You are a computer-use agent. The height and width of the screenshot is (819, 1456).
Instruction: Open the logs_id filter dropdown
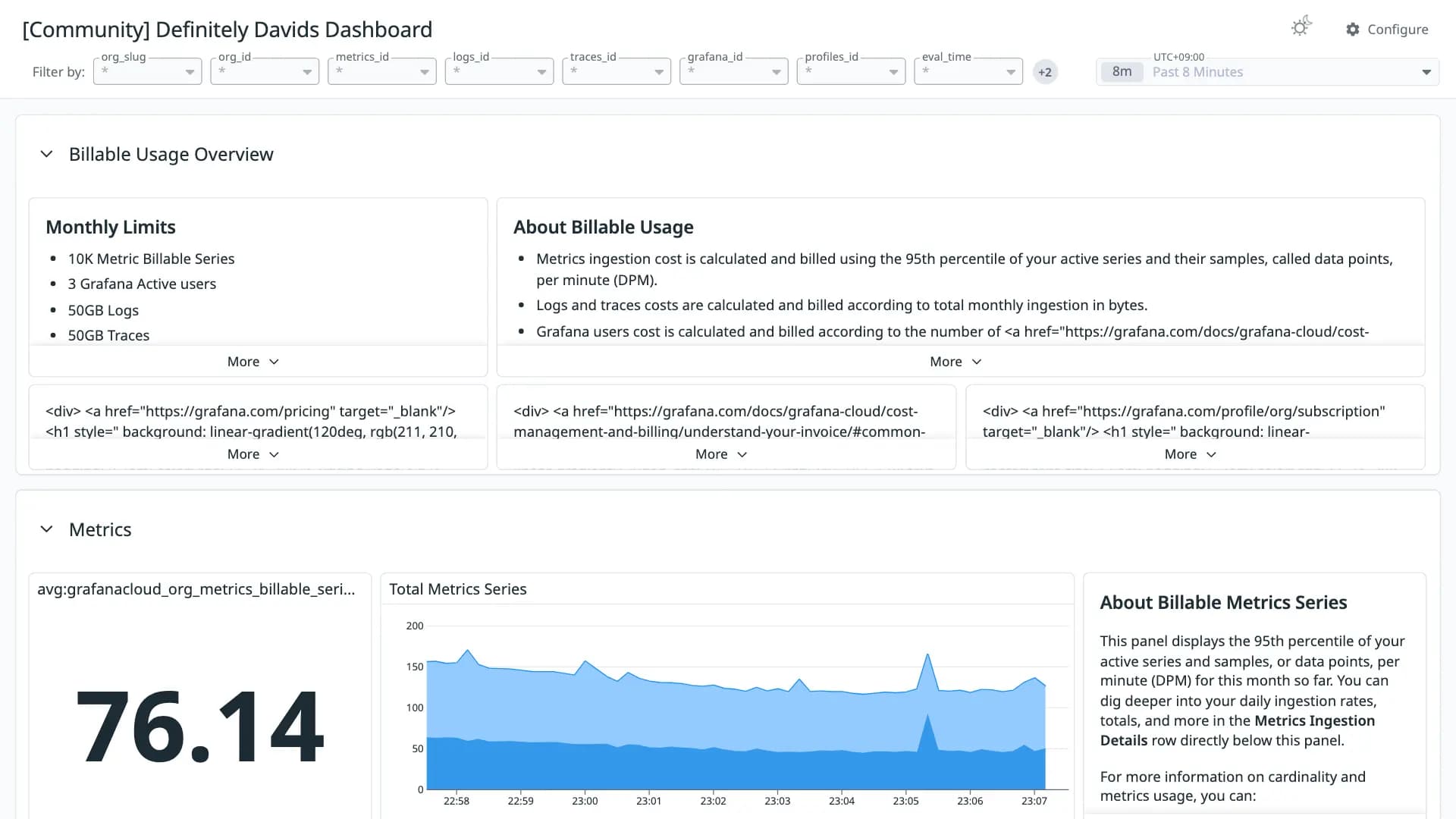[x=499, y=71]
